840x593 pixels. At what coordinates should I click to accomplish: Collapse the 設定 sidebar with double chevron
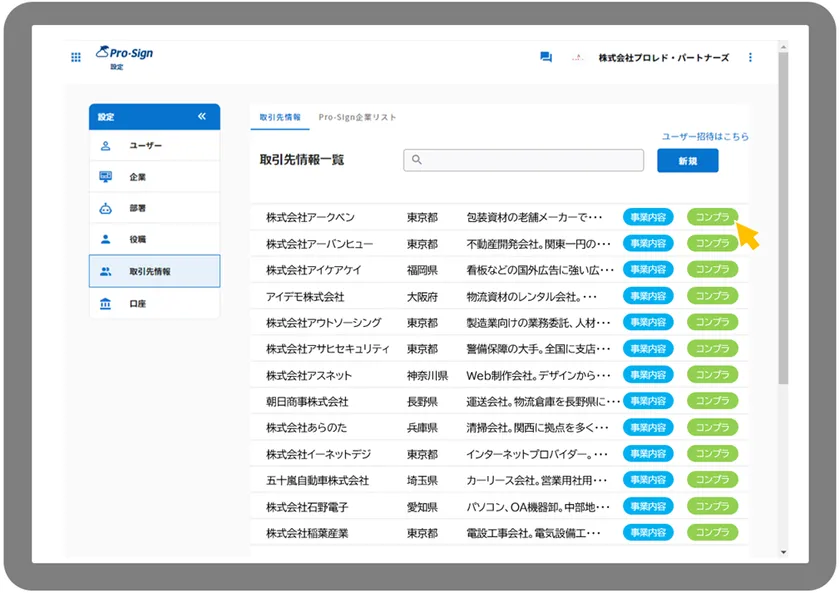pyautogui.click(x=202, y=117)
